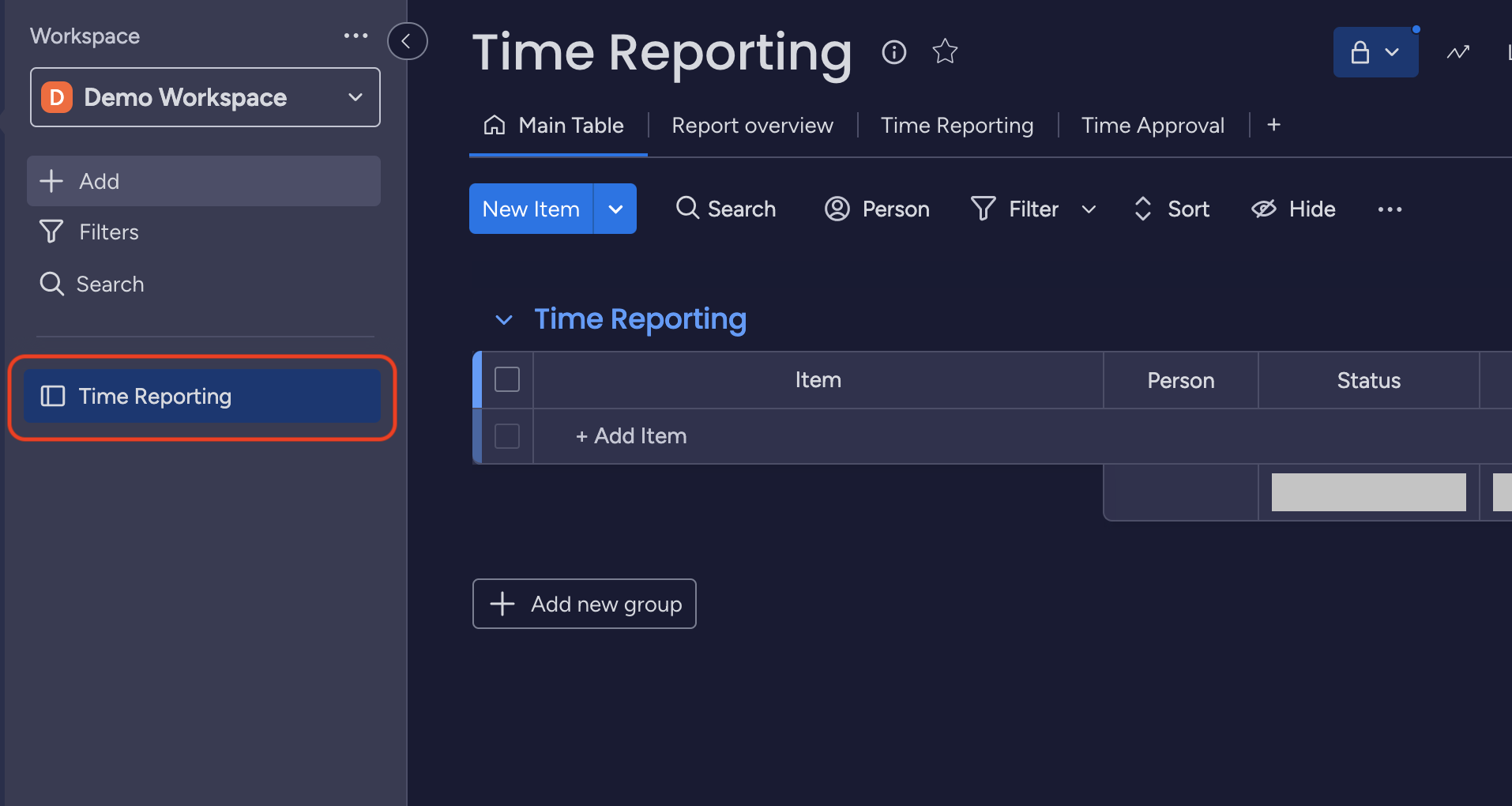Click the New Item button
This screenshot has width=1512, height=806.
531,209
